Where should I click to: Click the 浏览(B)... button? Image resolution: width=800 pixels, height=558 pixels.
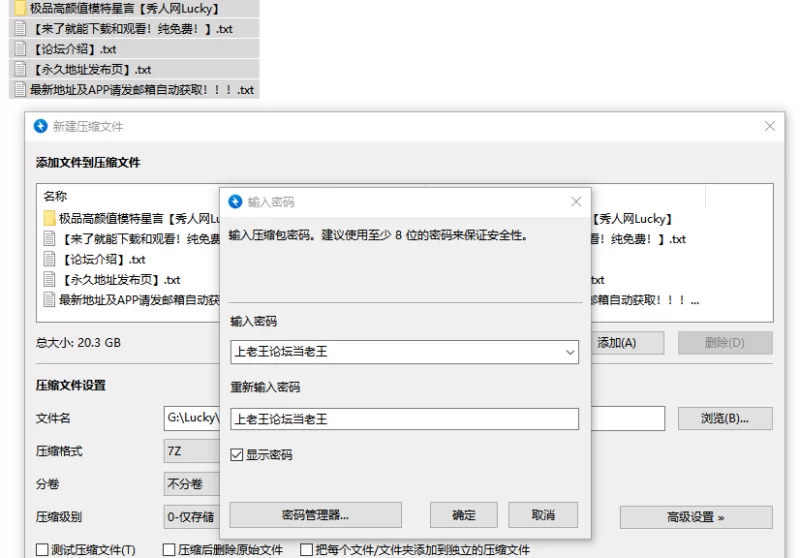coord(725,418)
